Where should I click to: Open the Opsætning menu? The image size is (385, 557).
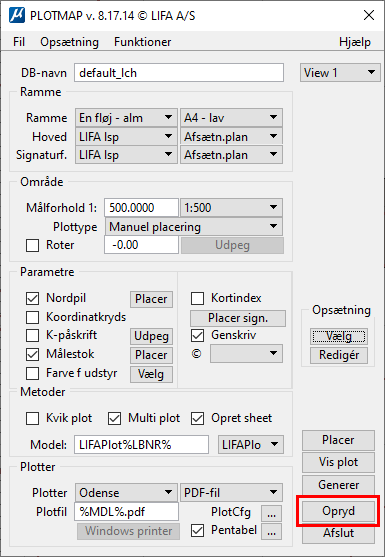69,42
